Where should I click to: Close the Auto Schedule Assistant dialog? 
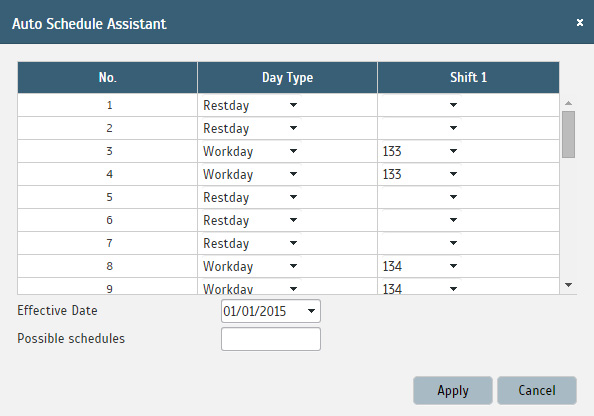click(x=580, y=23)
